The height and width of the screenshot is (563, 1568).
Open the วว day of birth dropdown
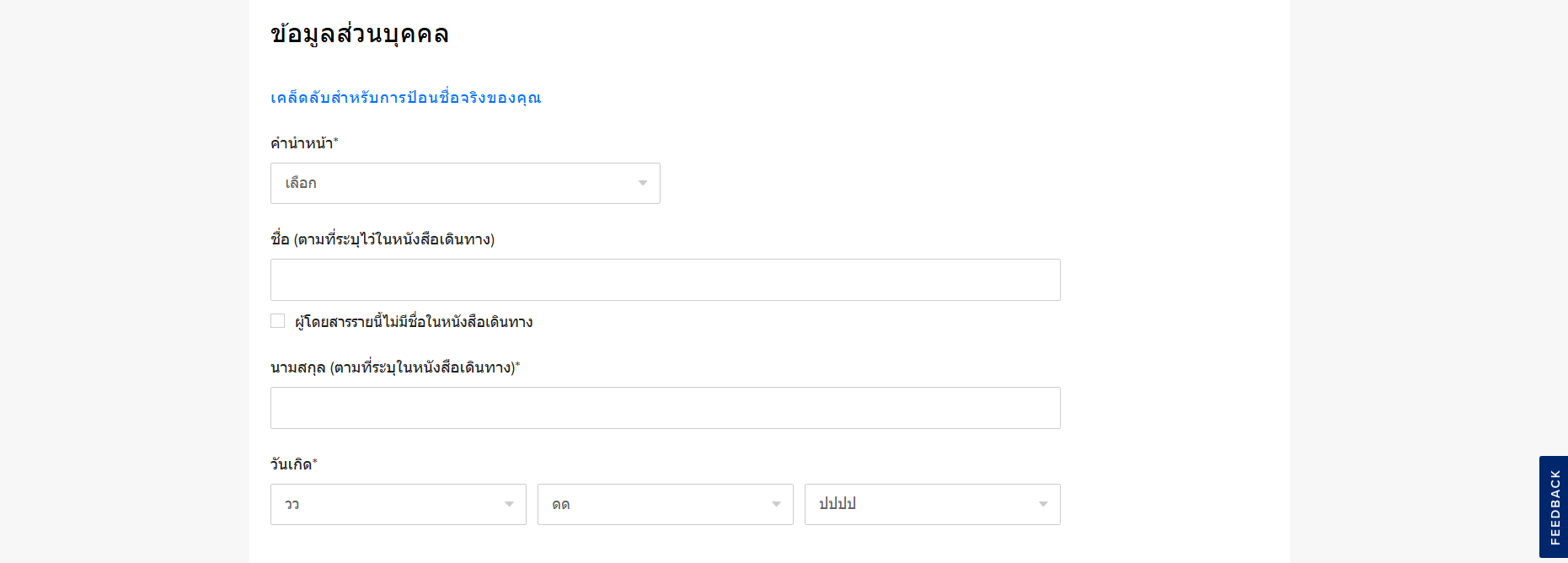click(x=398, y=504)
